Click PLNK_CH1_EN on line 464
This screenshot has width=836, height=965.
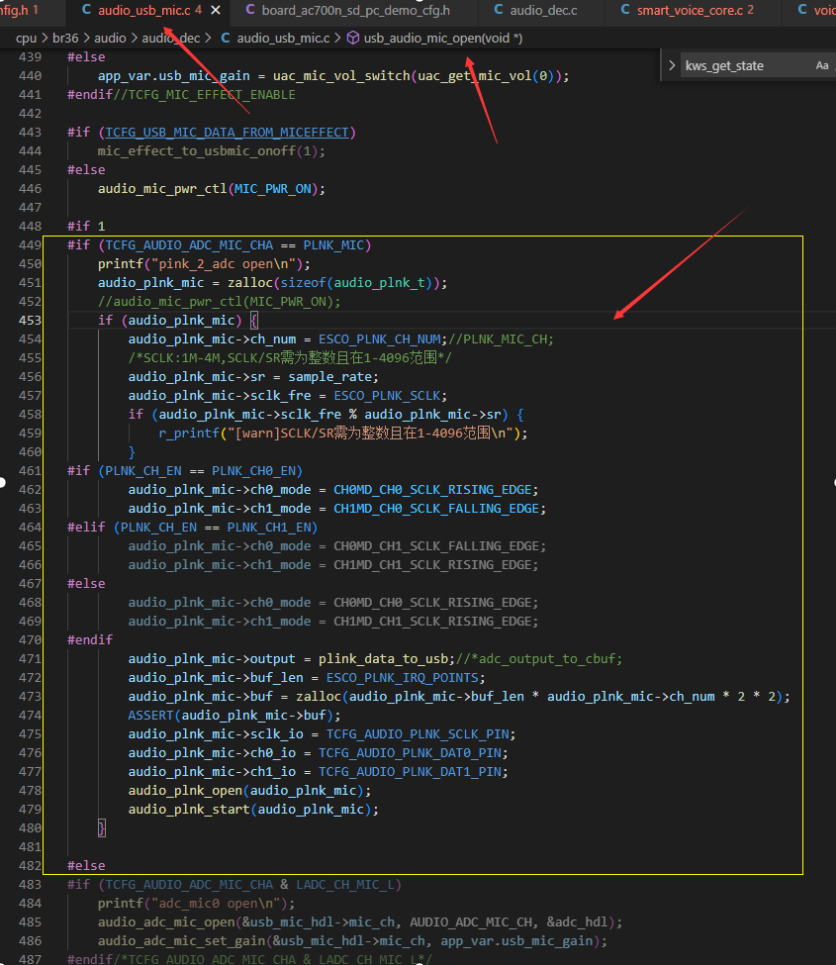click(x=269, y=527)
